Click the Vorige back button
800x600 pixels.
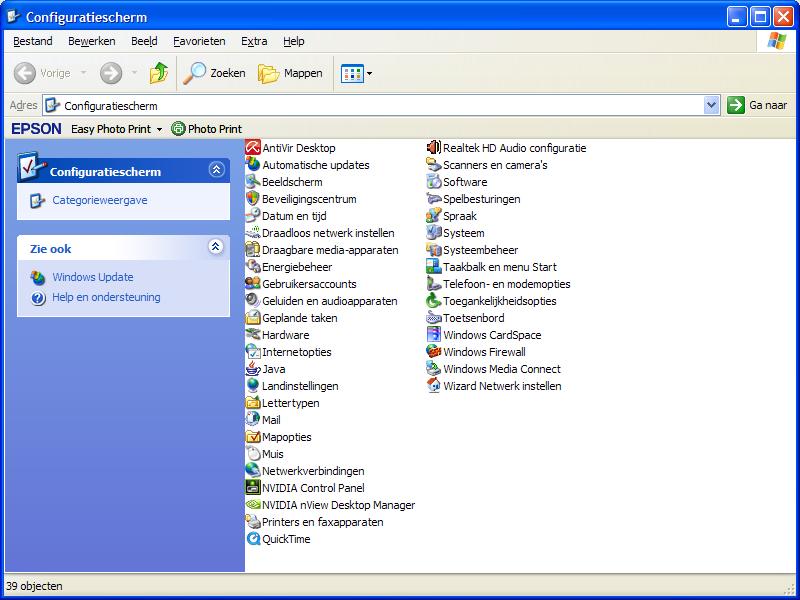pos(42,73)
